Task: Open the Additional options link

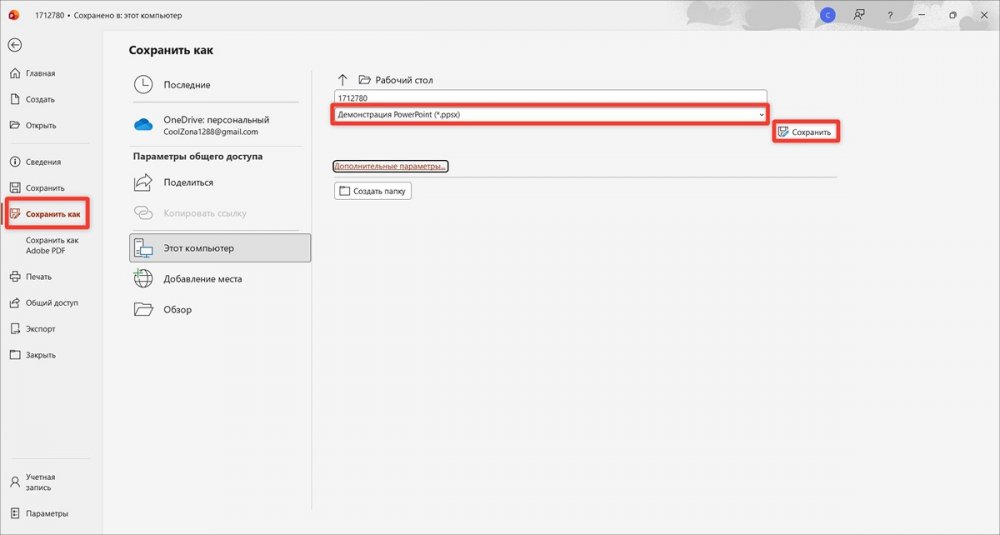Action: (x=390, y=166)
